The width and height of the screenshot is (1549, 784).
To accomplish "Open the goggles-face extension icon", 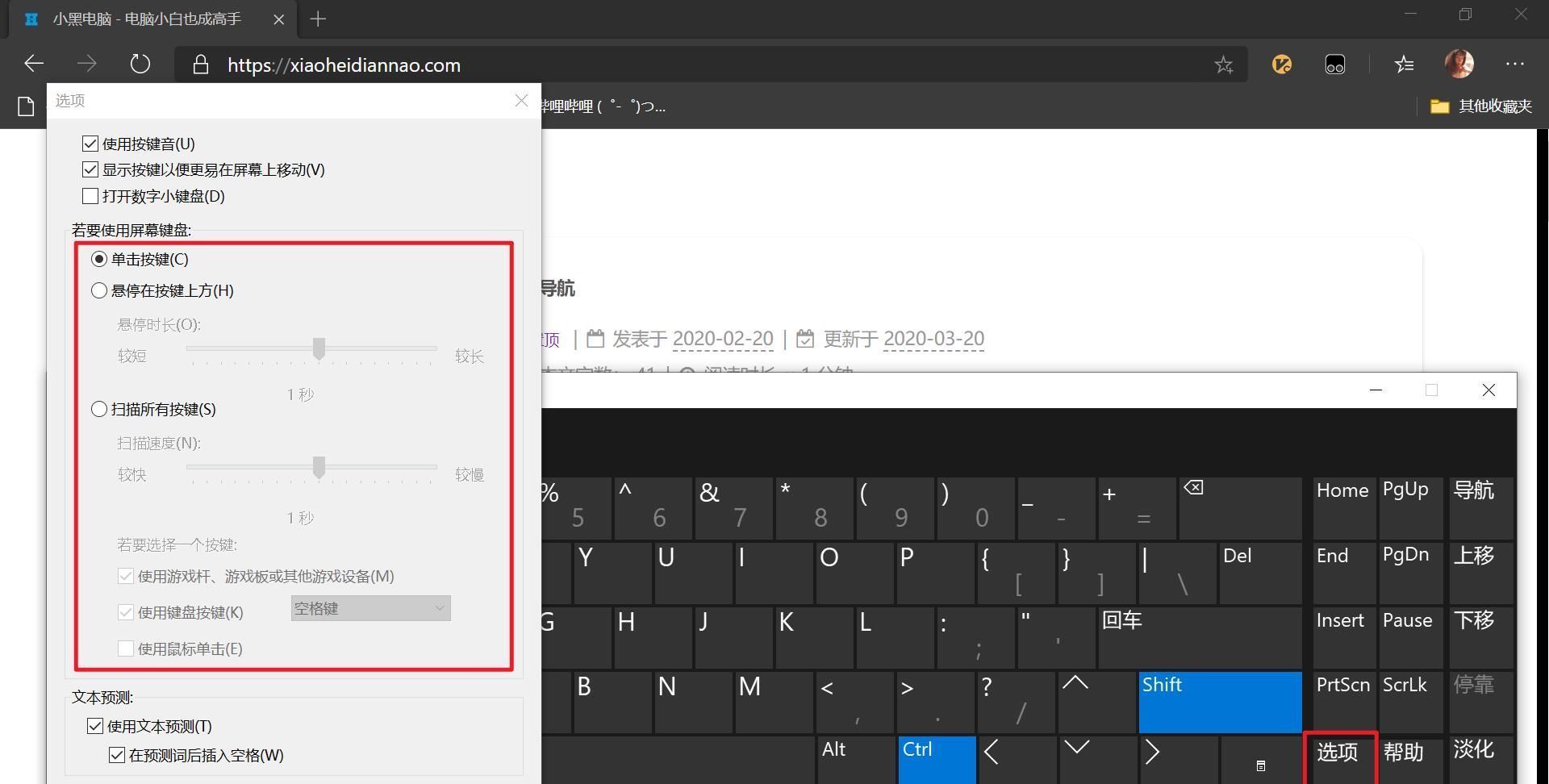I will (x=1335, y=64).
